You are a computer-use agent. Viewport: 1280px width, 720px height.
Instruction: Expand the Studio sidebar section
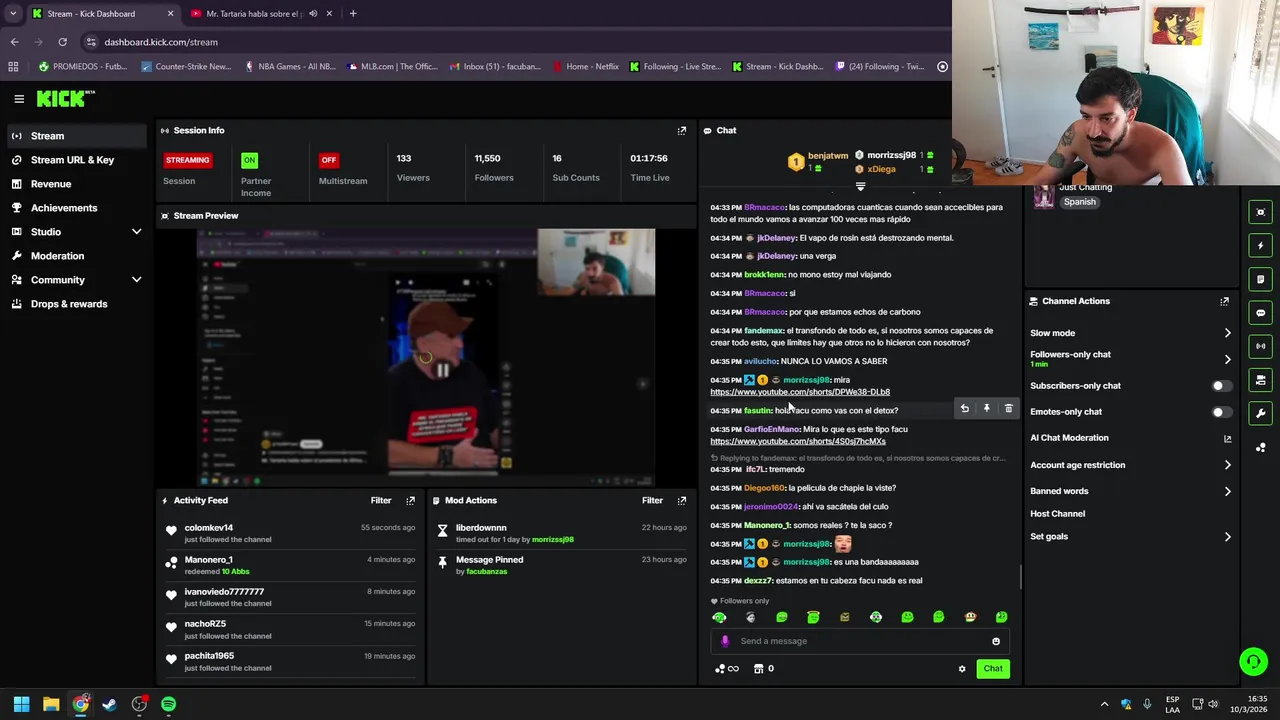tap(136, 232)
